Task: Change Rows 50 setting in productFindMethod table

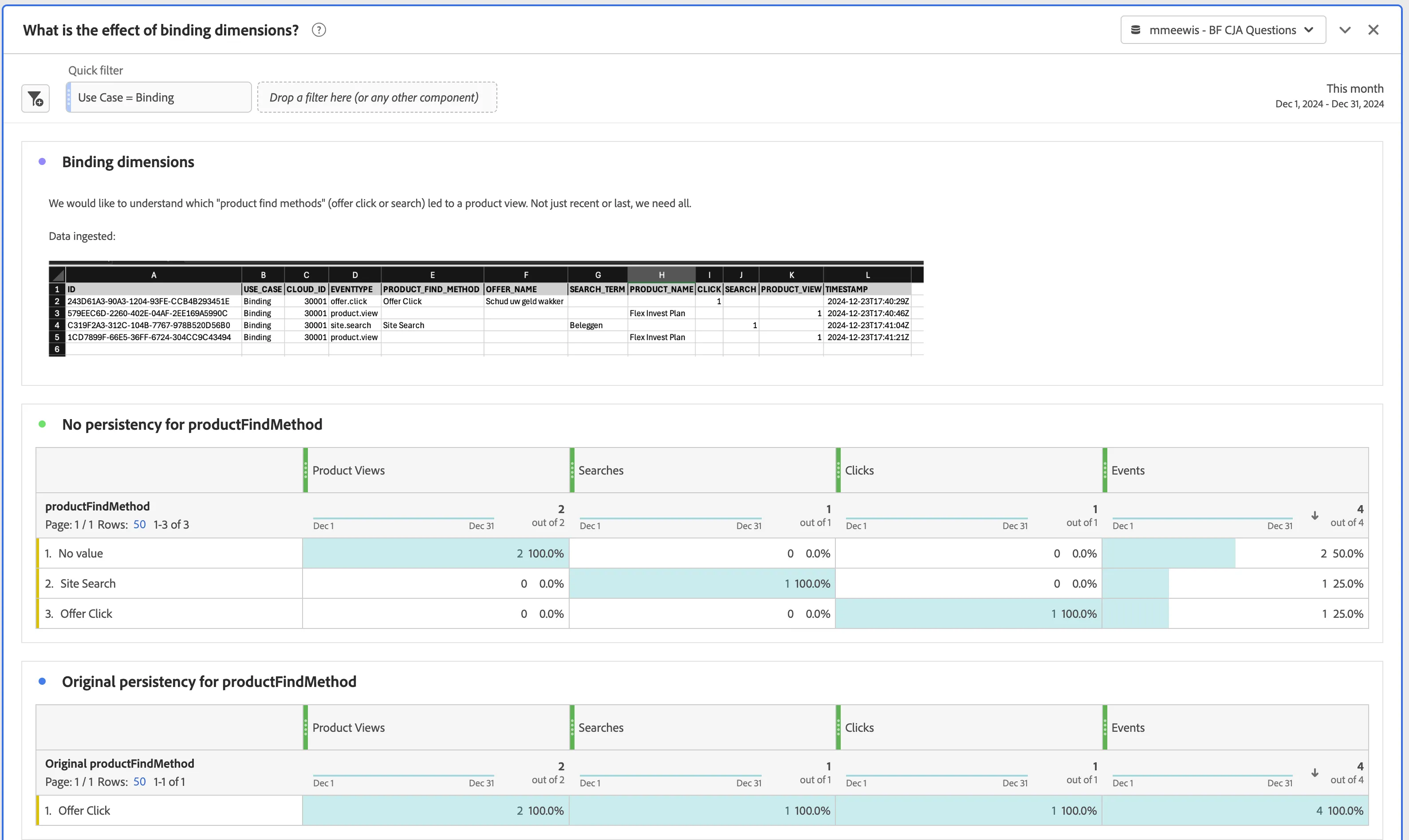Action: point(139,525)
